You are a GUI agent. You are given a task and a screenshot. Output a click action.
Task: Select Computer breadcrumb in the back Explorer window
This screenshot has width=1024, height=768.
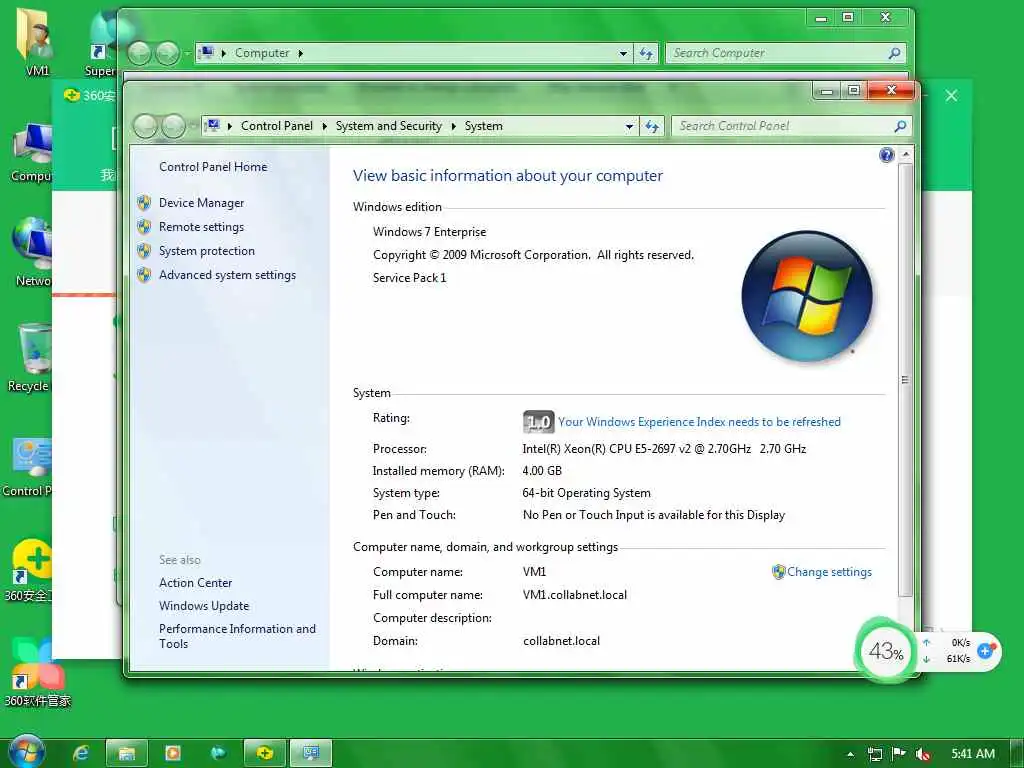(x=262, y=53)
